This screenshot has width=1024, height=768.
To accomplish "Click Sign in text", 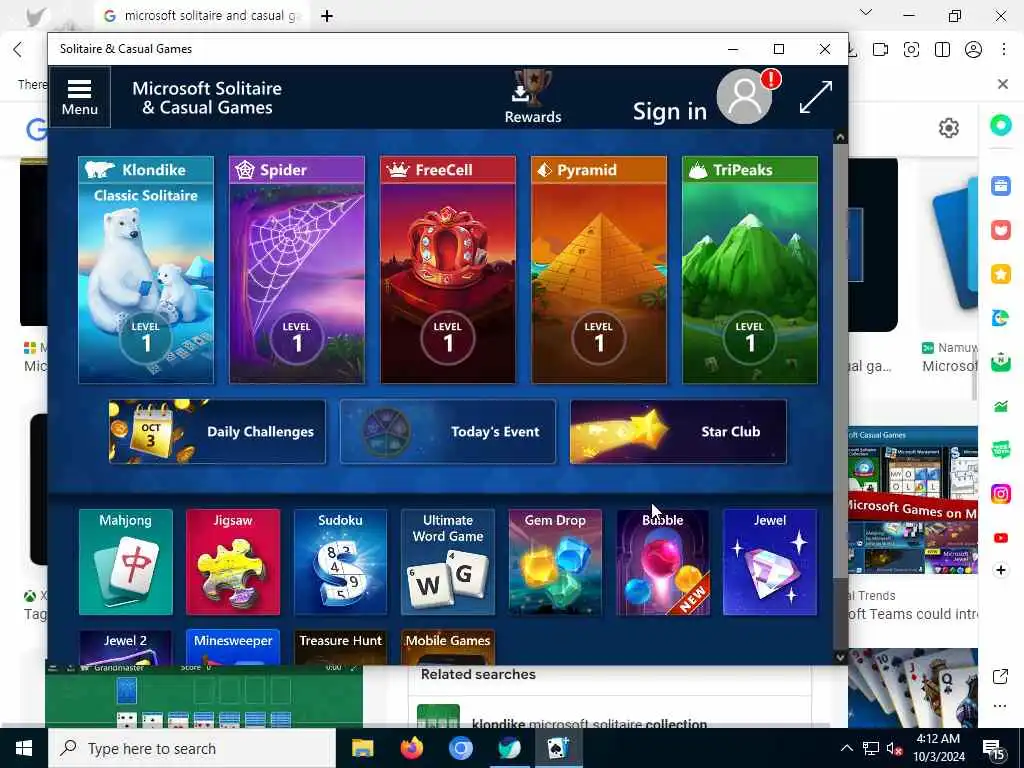I will click(x=670, y=112).
